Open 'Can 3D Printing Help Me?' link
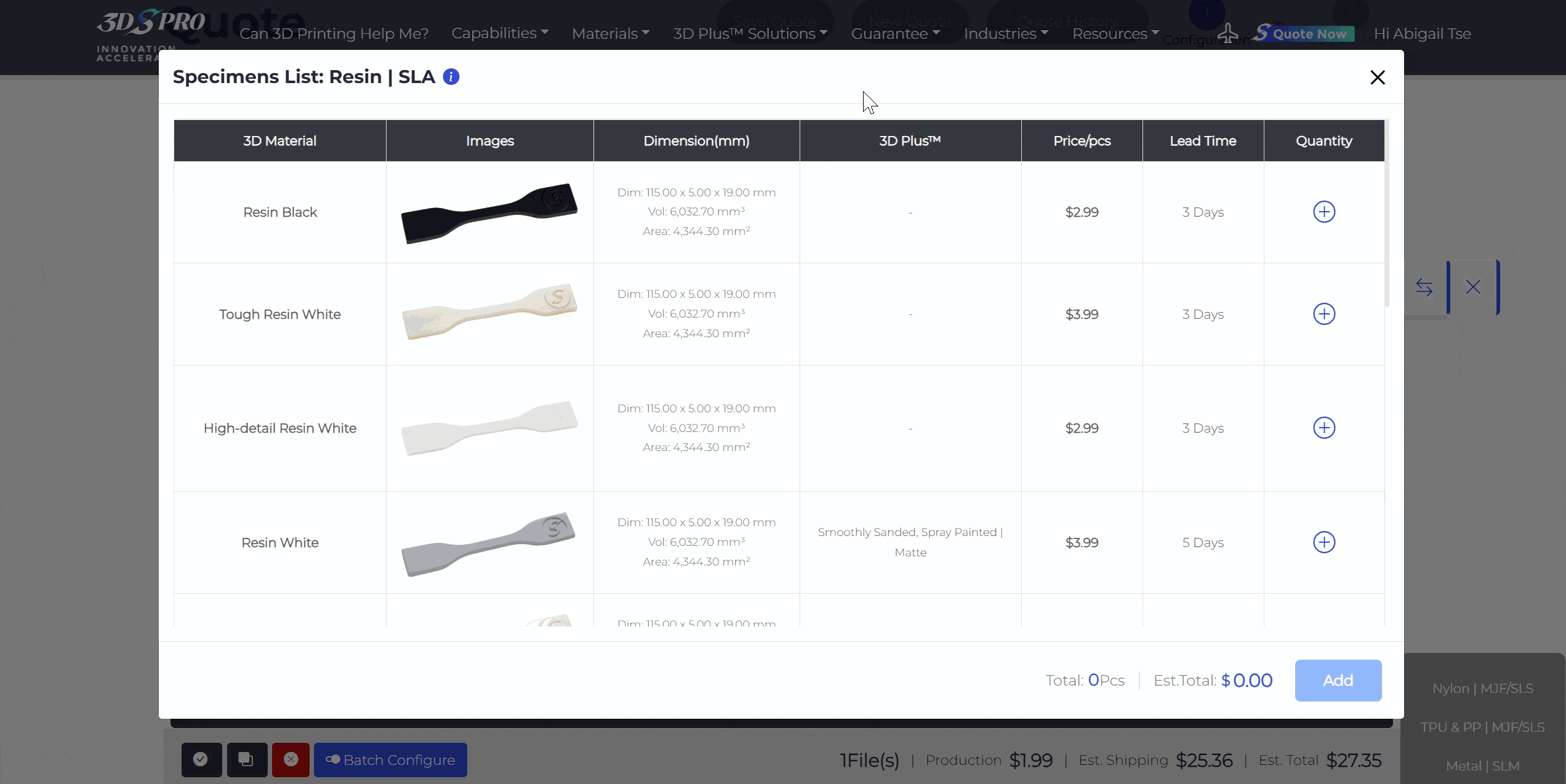 334,34
